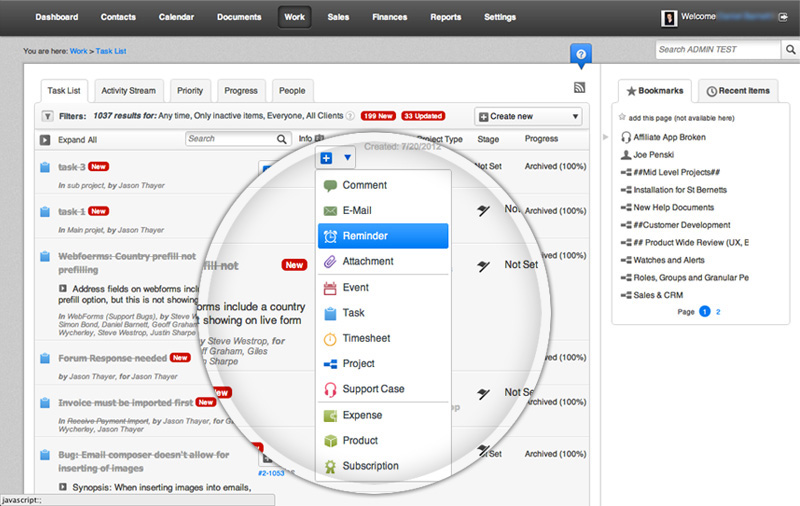Click filters help icon after All Clients
The width and height of the screenshot is (800, 506).
coord(350,116)
